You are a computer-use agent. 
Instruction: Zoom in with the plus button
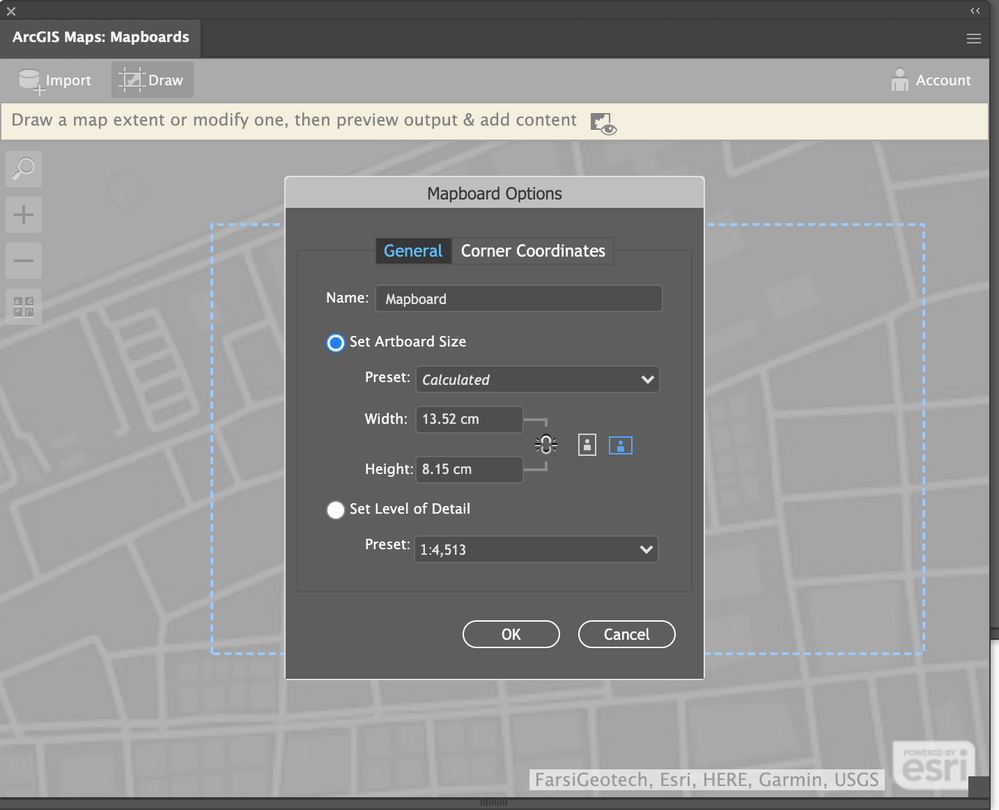tap(24, 215)
